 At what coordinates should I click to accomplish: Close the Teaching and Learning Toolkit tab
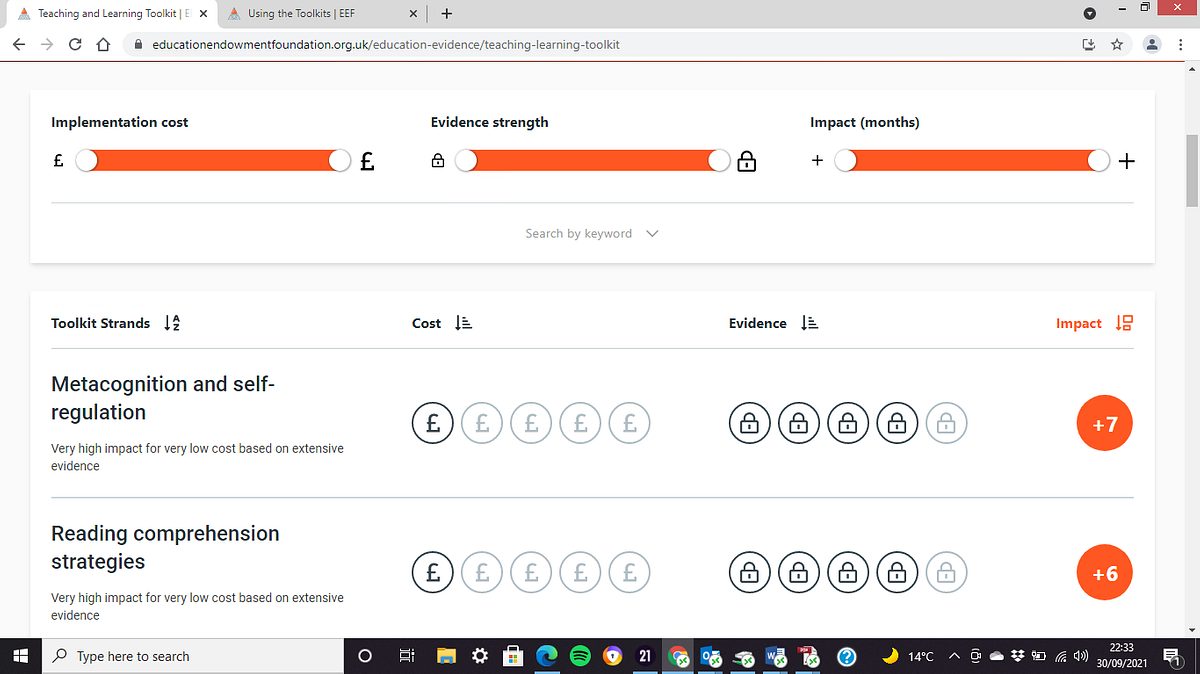[x=203, y=14]
